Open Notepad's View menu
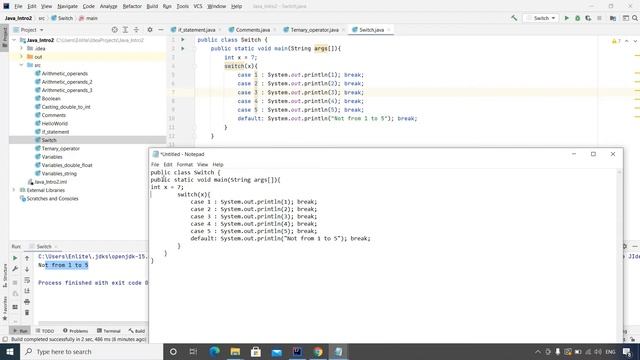The width and height of the screenshot is (640, 360). pyautogui.click(x=202, y=164)
